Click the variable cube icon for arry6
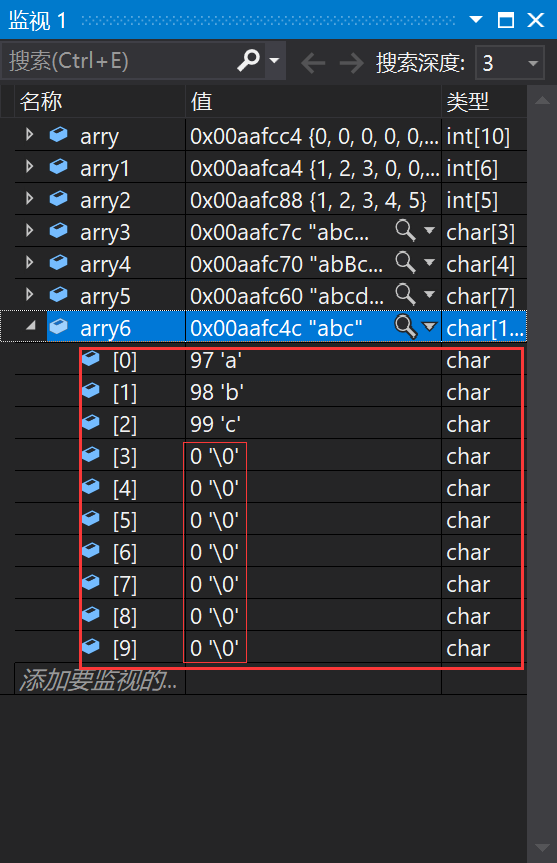Image resolution: width=557 pixels, height=863 pixels. point(58,326)
